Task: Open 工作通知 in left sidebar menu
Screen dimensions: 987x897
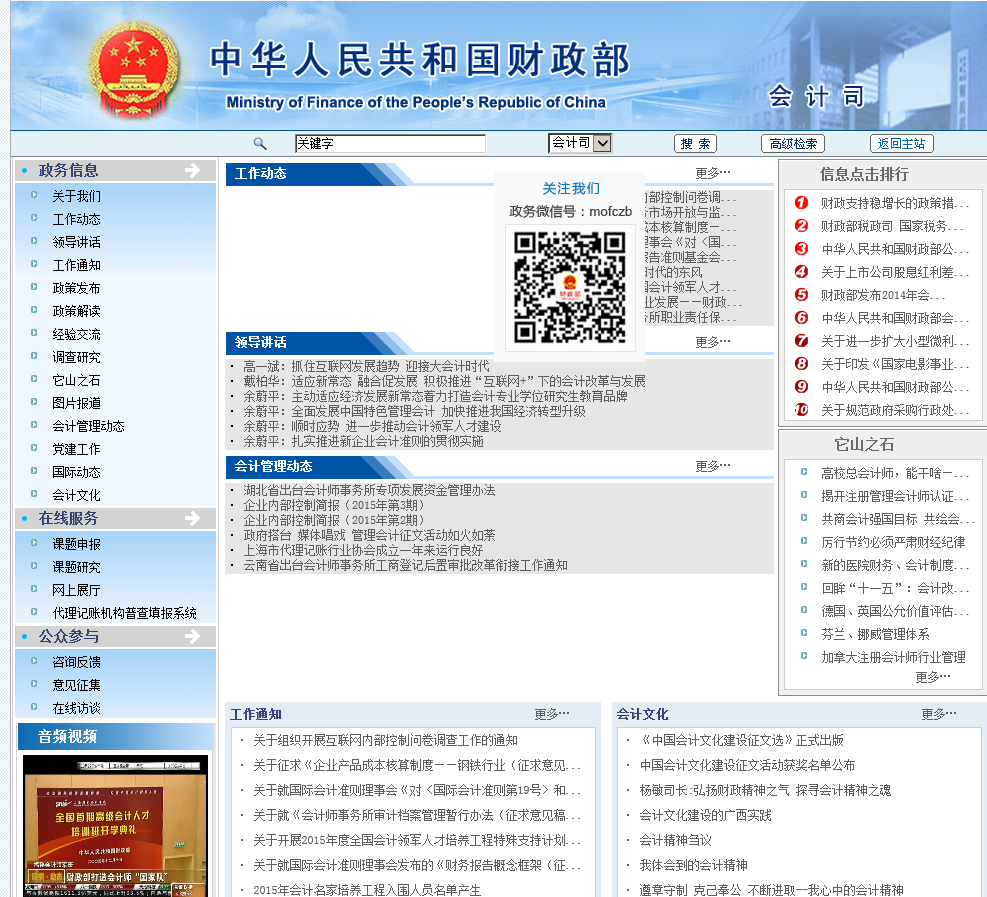Action: (76, 265)
